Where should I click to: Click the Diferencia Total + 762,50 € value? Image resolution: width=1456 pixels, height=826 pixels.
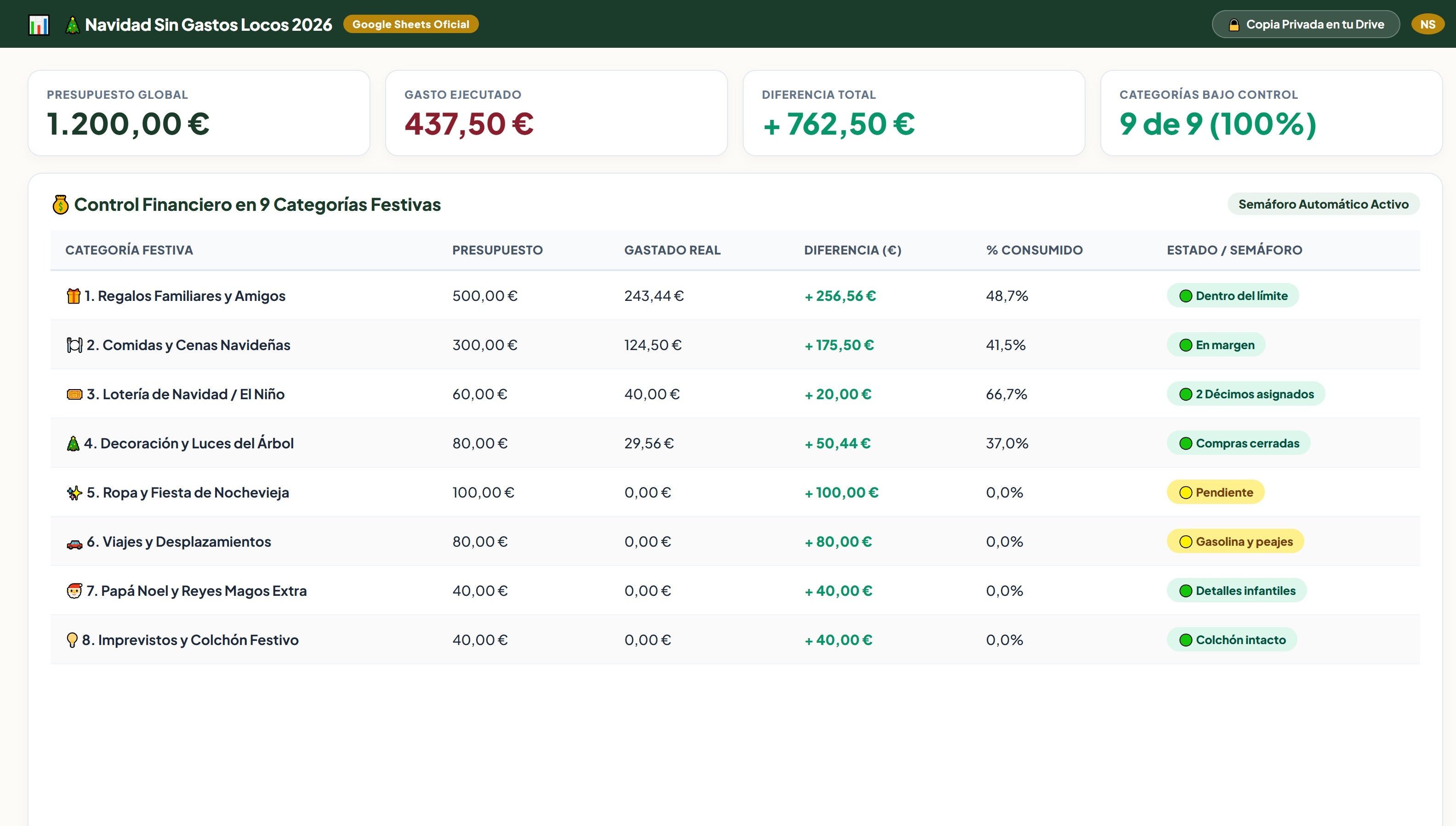839,124
